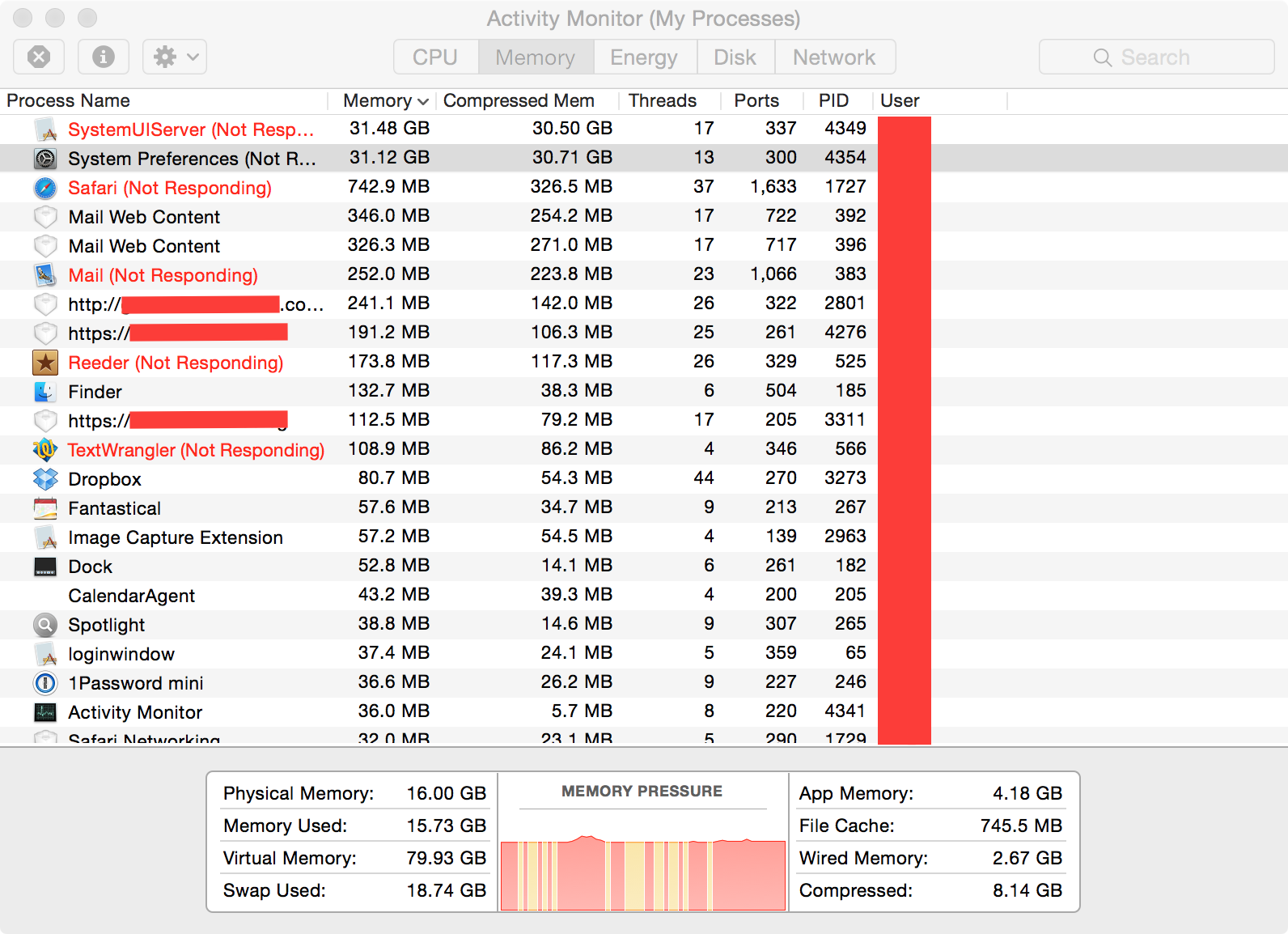
Task: Select the Spotlight magnifier icon
Action: [x=45, y=625]
